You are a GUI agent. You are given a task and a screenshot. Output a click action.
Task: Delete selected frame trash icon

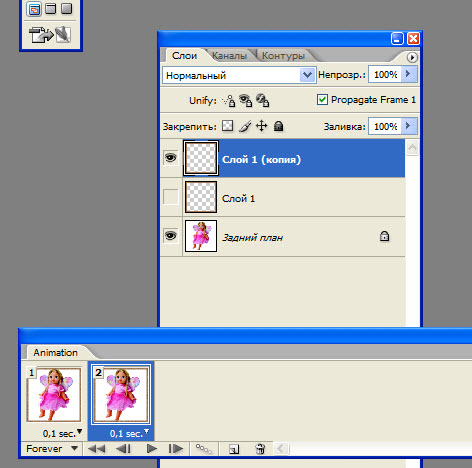(260, 449)
